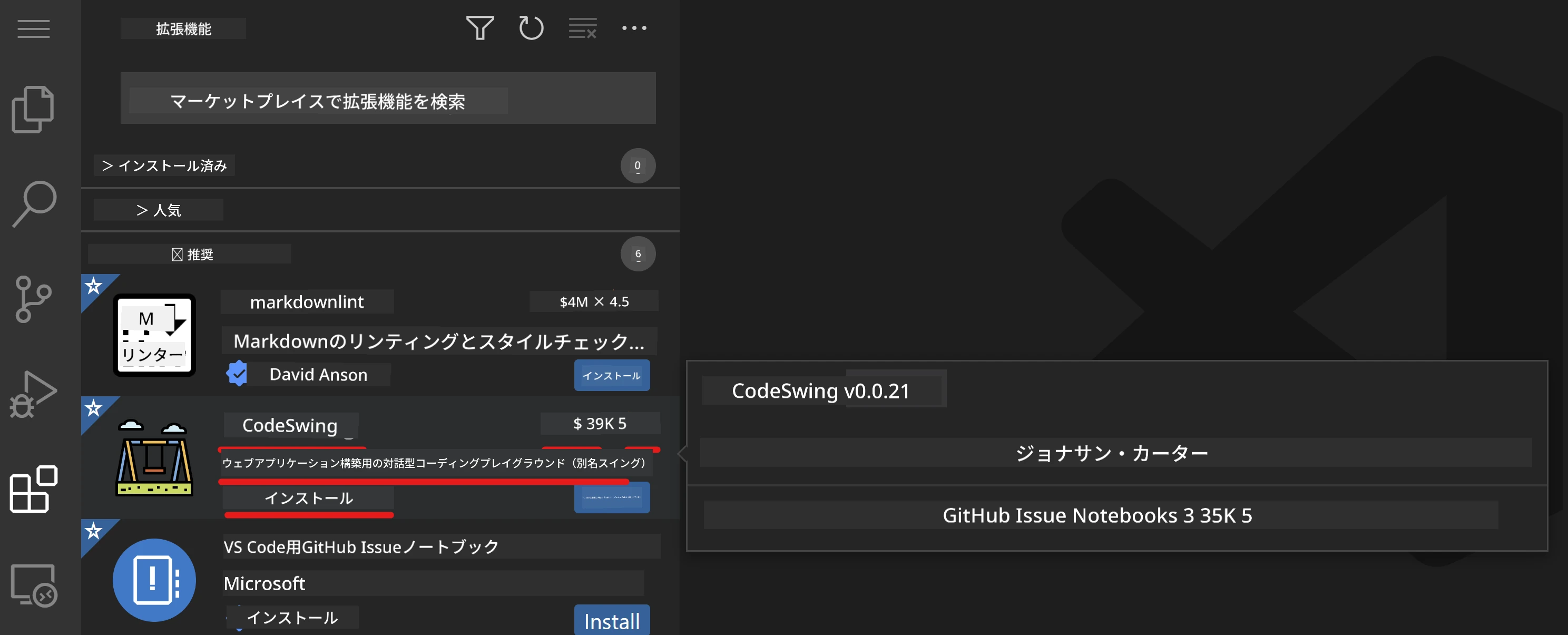Open the Remote Explorer view
This screenshot has width=1568, height=635.
34,585
